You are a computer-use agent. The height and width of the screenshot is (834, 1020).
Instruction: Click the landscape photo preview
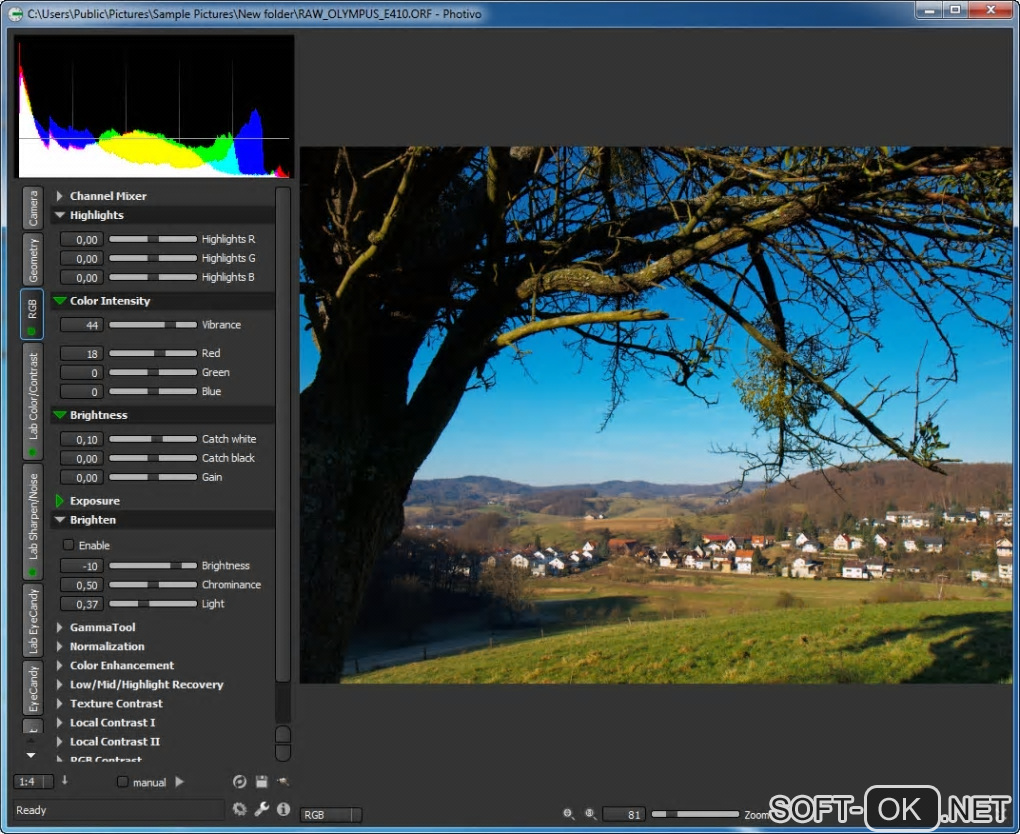[656, 415]
